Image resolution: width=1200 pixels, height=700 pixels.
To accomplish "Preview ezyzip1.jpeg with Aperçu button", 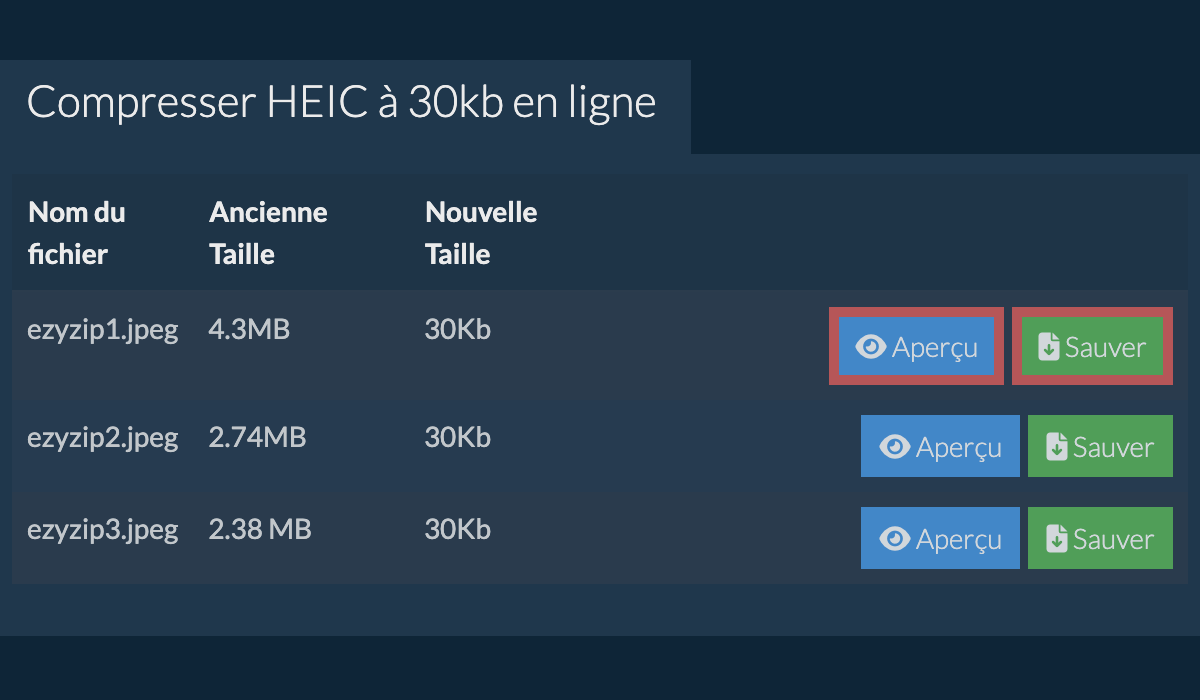I will (916, 347).
